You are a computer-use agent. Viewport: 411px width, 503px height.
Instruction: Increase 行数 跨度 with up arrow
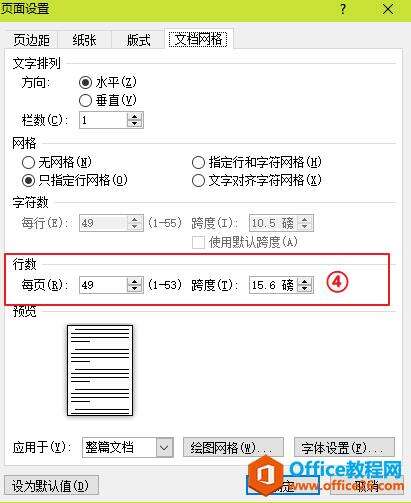305,281
